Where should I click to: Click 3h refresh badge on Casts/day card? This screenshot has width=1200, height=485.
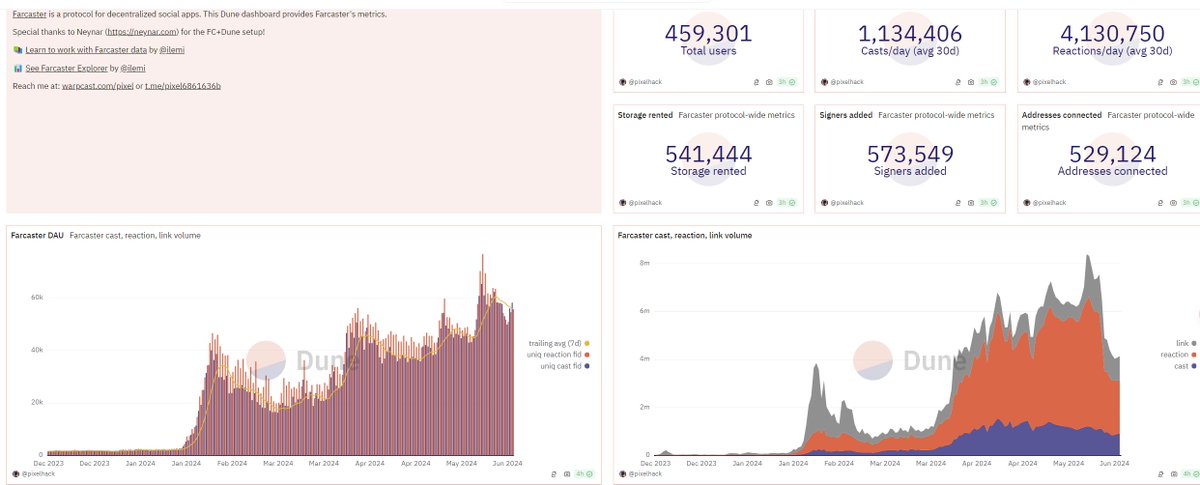(x=988, y=82)
